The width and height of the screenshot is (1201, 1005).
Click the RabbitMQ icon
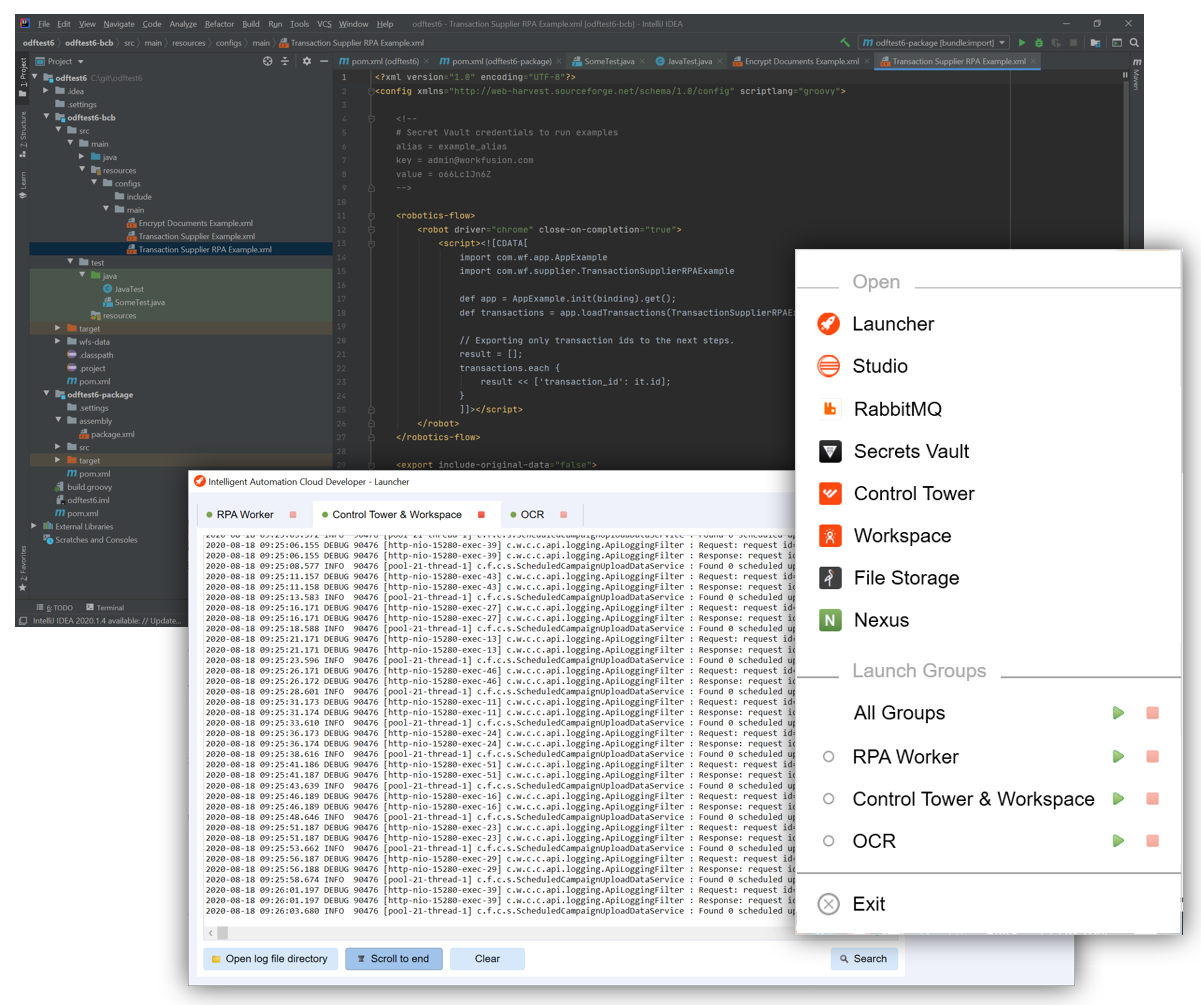(829, 408)
